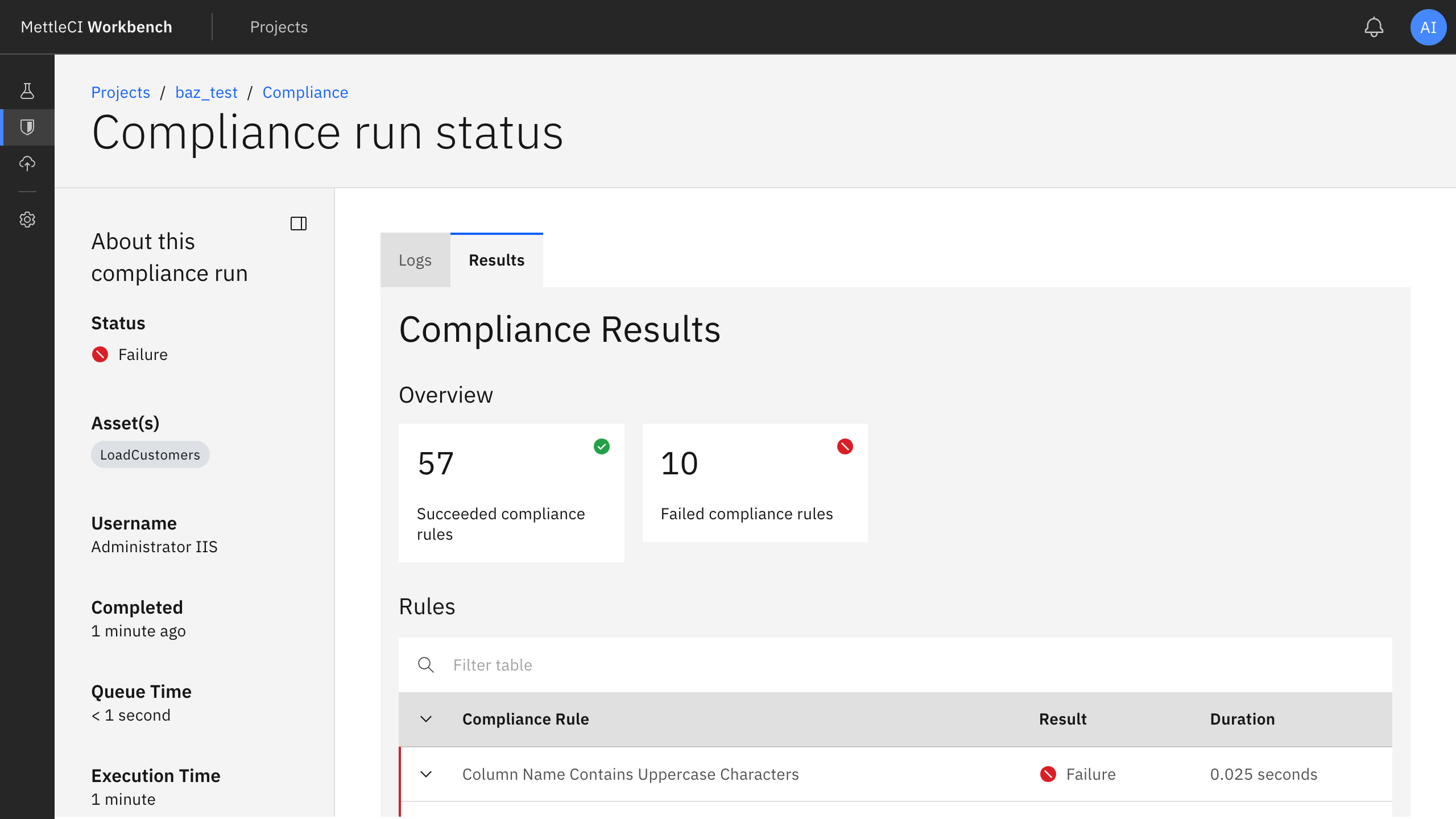
Task: Collapse the compliance run side panel
Action: click(299, 224)
